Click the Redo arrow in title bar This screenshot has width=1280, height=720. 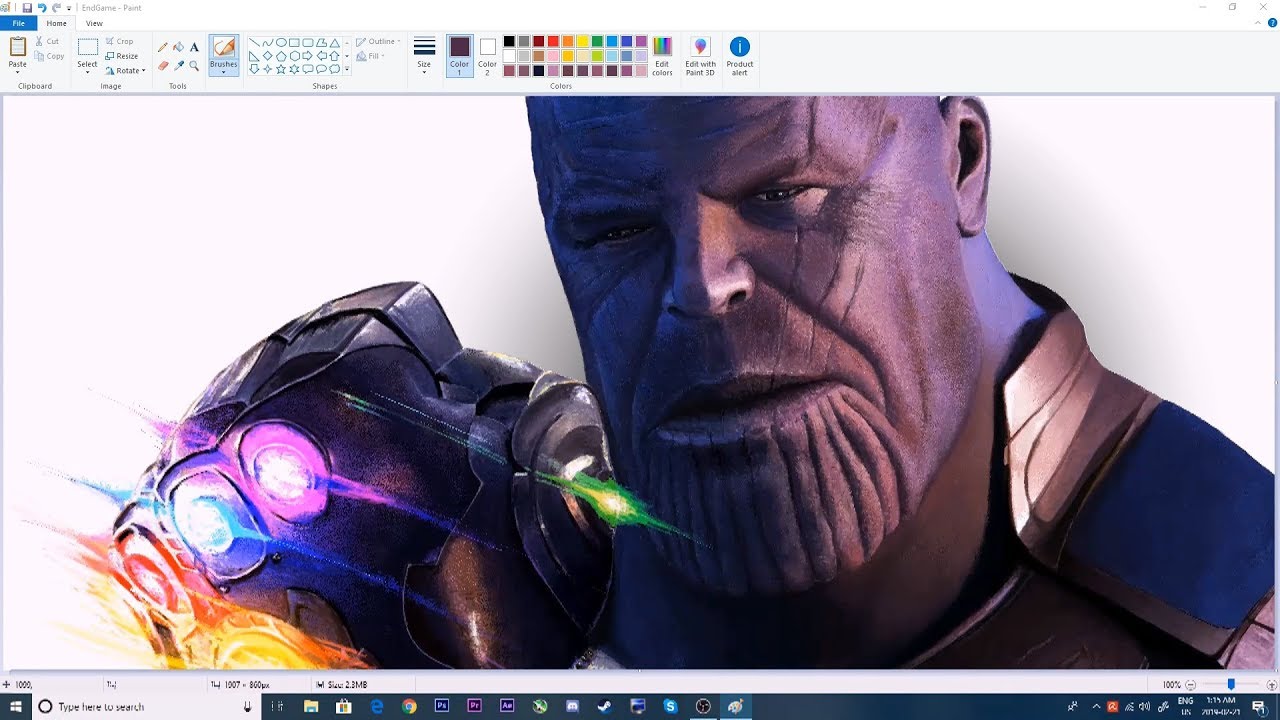(57, 7)
